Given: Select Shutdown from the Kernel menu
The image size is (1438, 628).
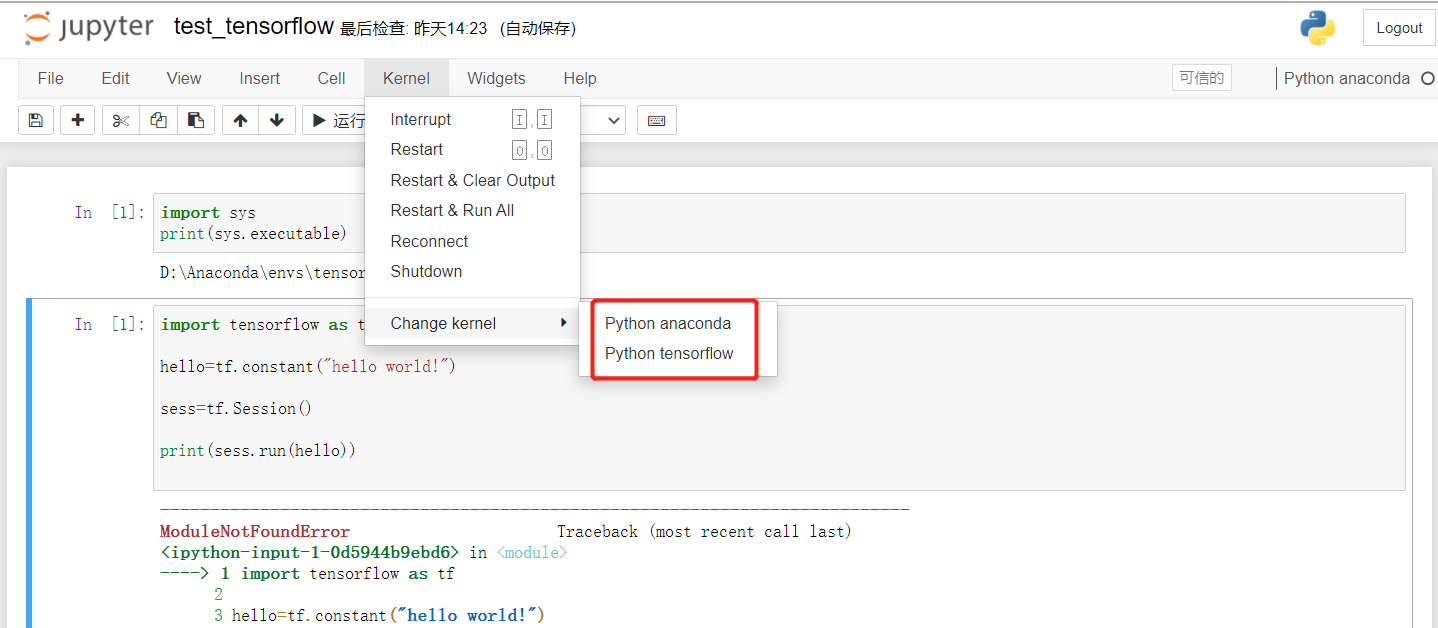Looking at the screenshot, I should (x=425, y=271).
